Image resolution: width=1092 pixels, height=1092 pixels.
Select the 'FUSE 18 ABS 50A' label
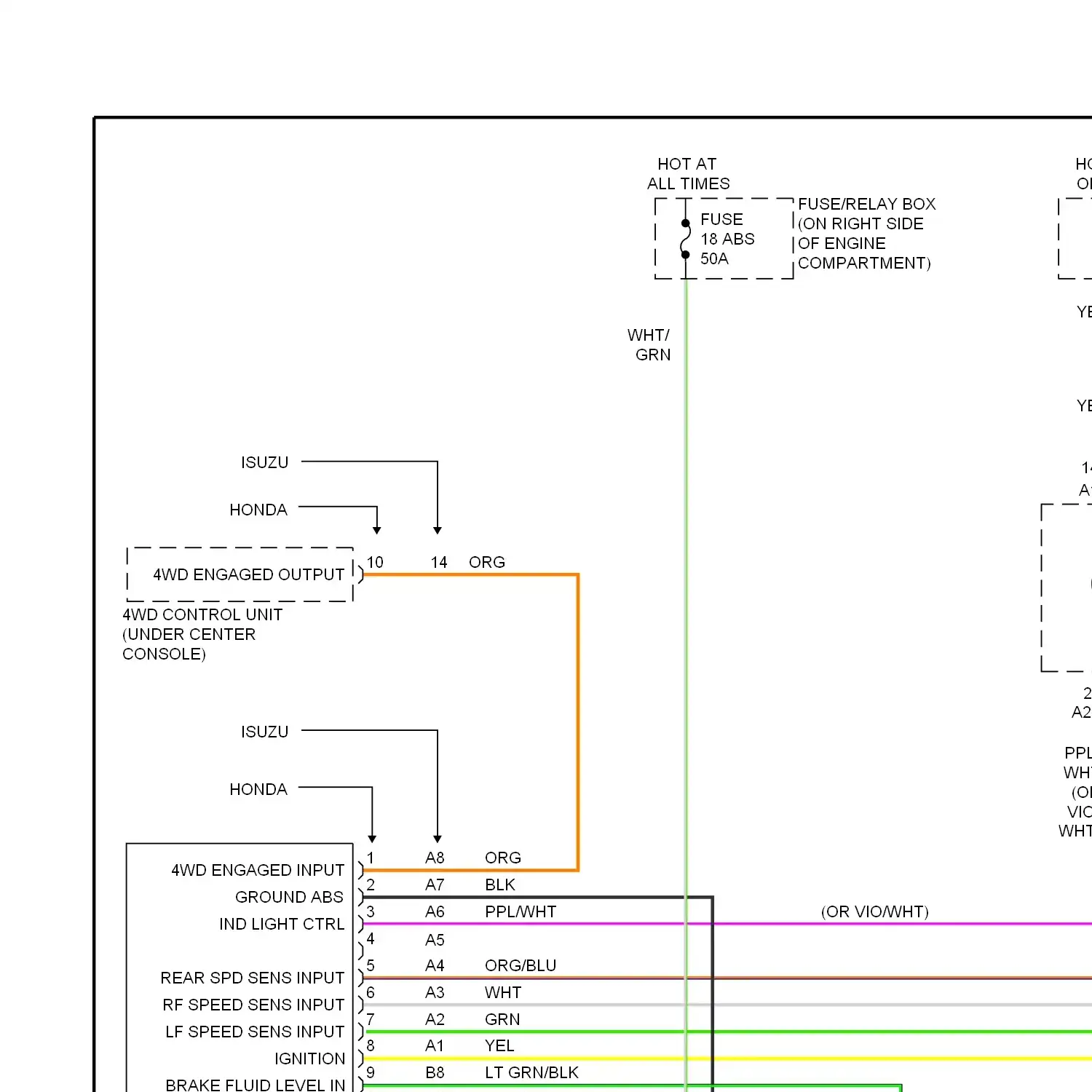click(x=727, y=239)
